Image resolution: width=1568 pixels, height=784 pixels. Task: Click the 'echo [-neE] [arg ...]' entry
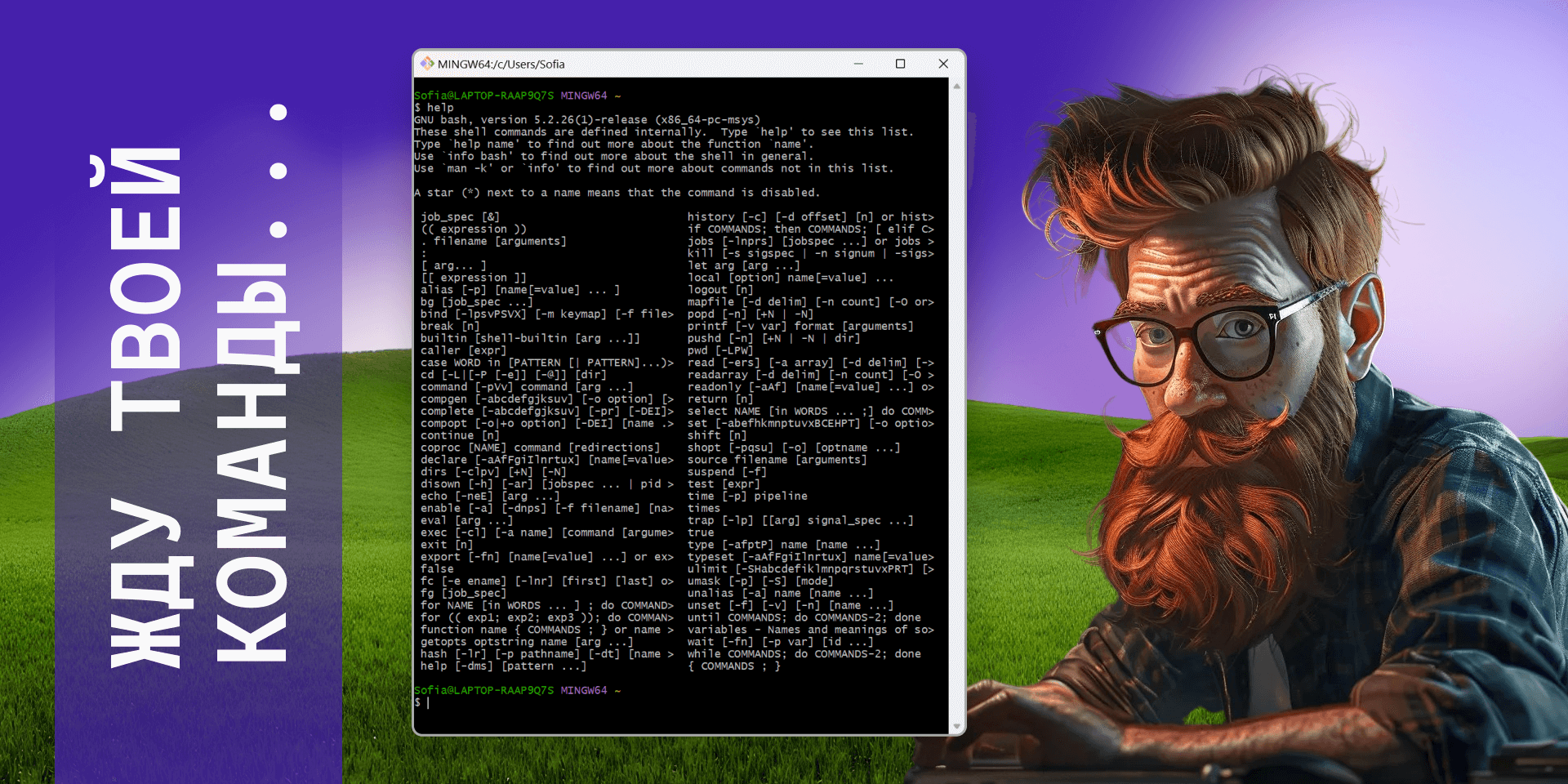click(x=490, y=496)
